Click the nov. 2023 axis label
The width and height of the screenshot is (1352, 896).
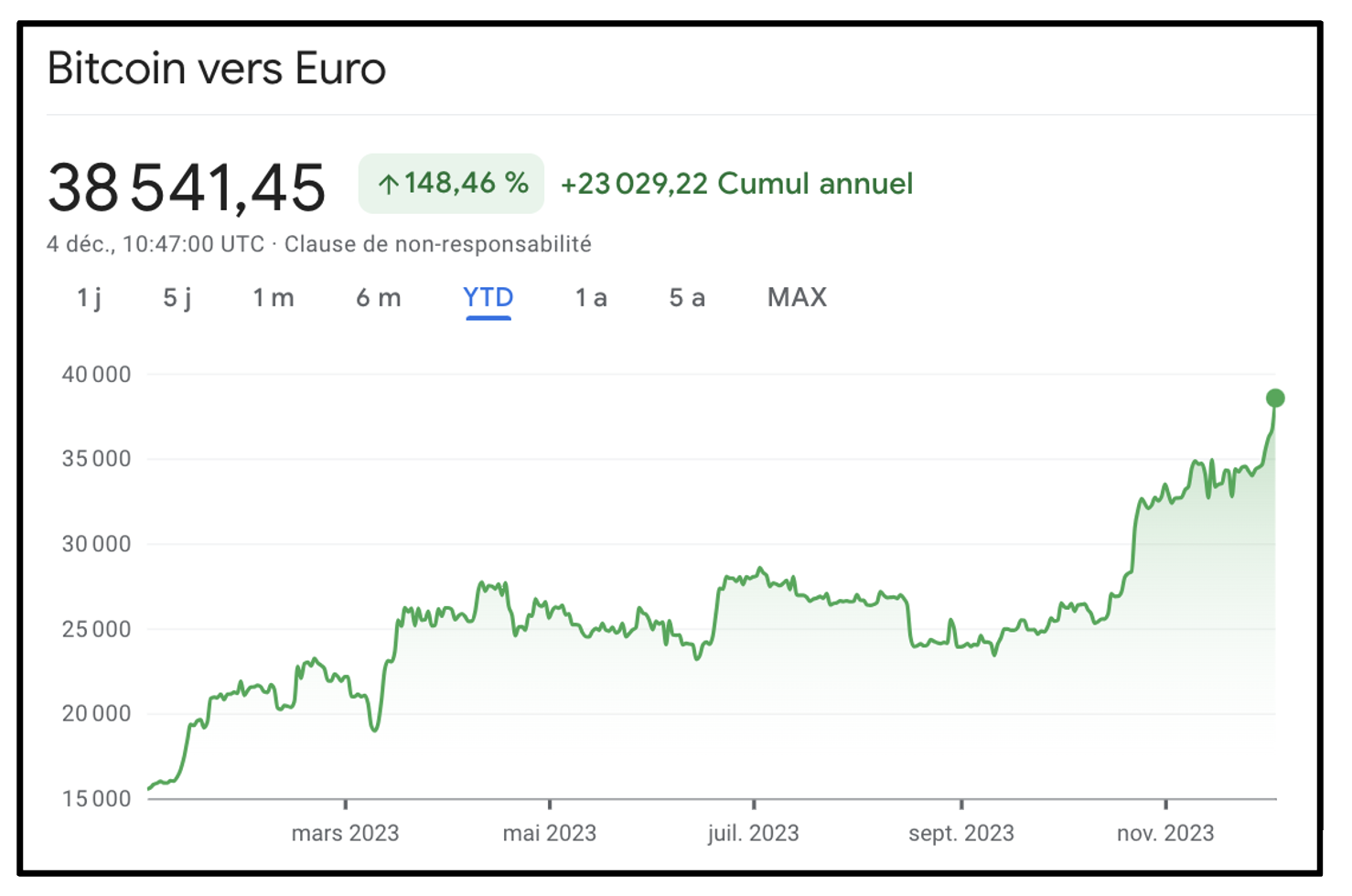coord(1165,833)
